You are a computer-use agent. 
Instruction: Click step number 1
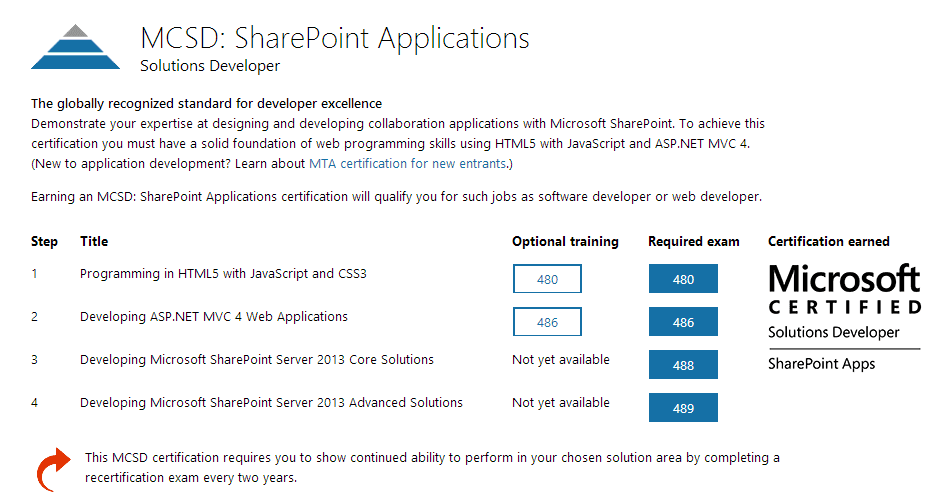(x=35, y=274)
